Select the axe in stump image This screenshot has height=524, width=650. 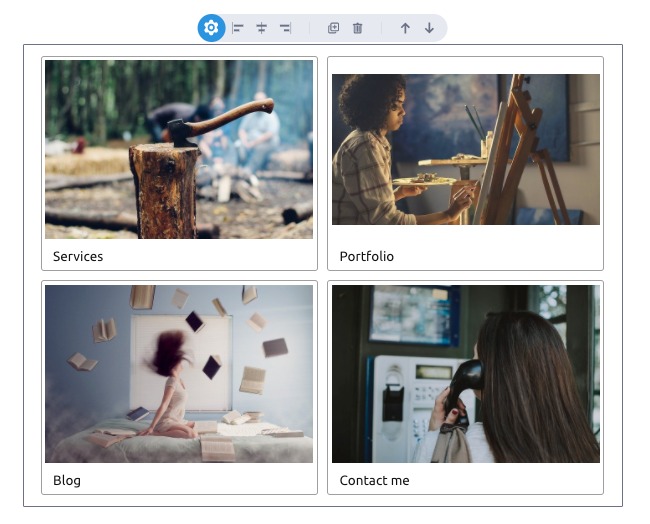[179, 149]
